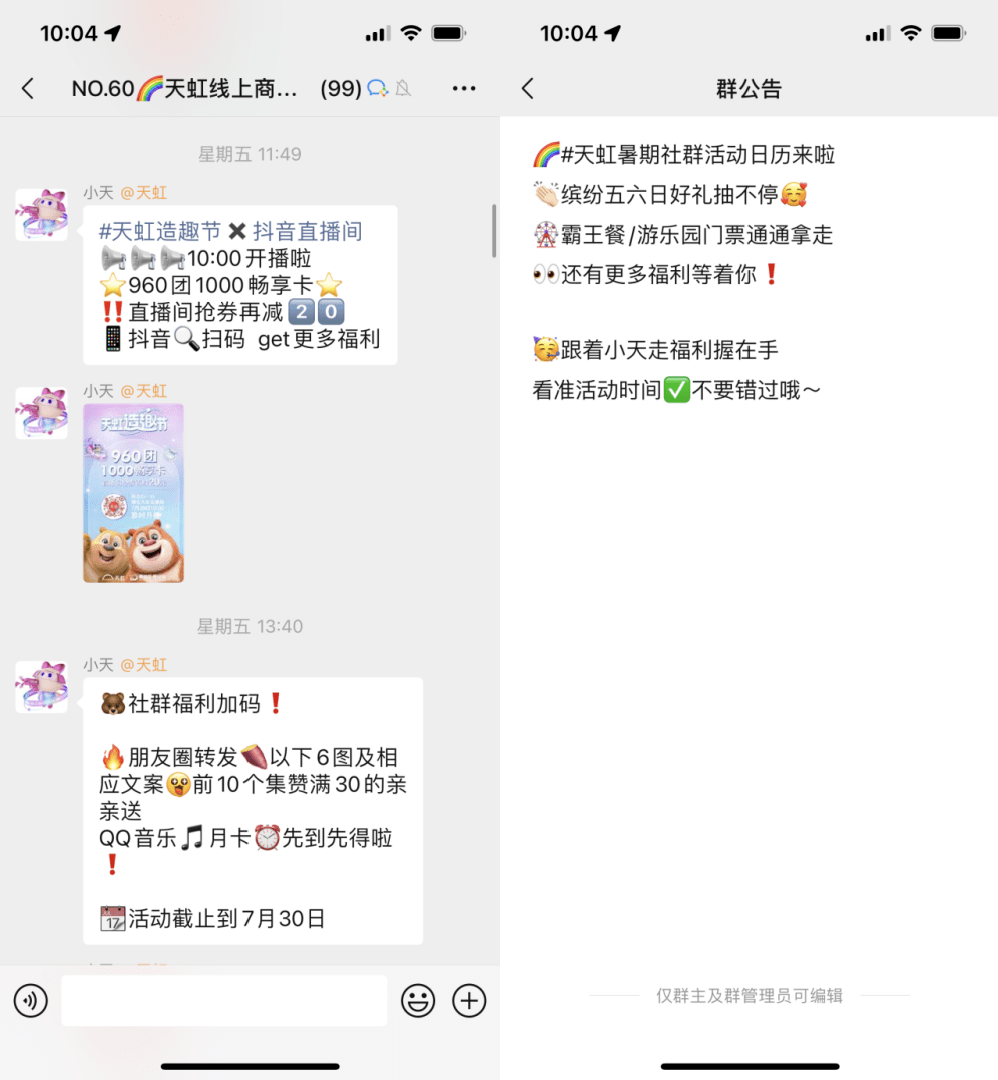Tap 小天's avatar on 社群福利加码 message
Image resolution: width=998 pixels, height=1080 pixels.
click(41, 687)
